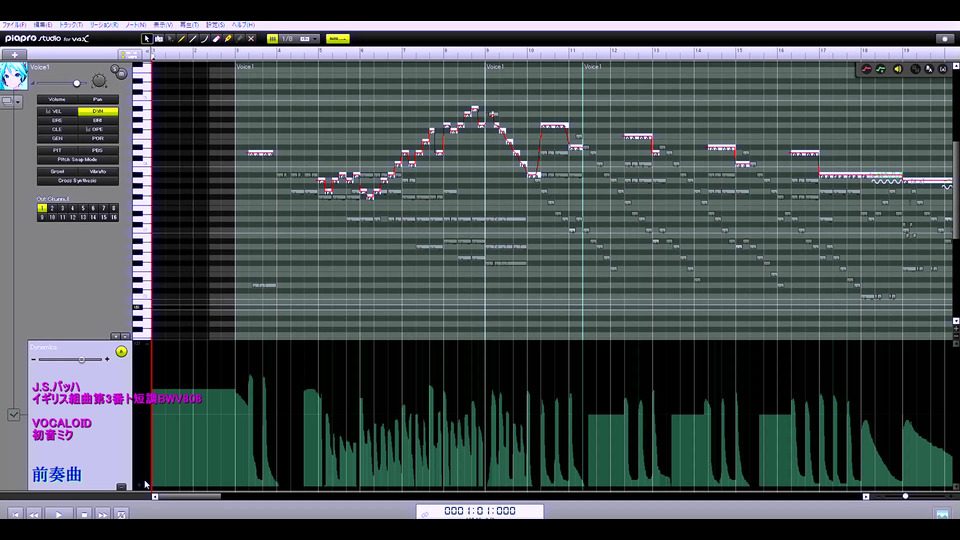Solo the Voice1 track

coord(114,69)
